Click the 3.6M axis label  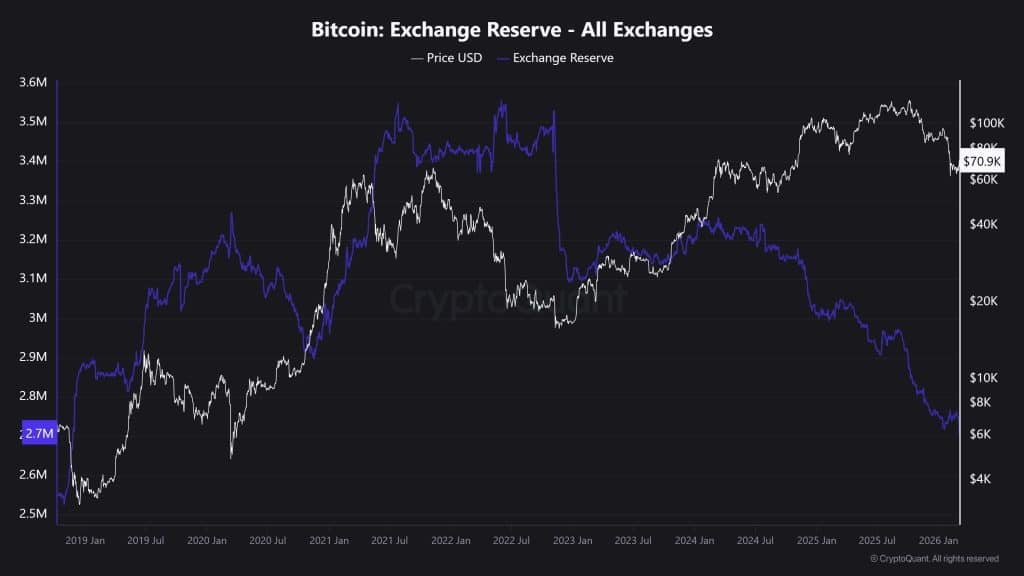[33, 82]
